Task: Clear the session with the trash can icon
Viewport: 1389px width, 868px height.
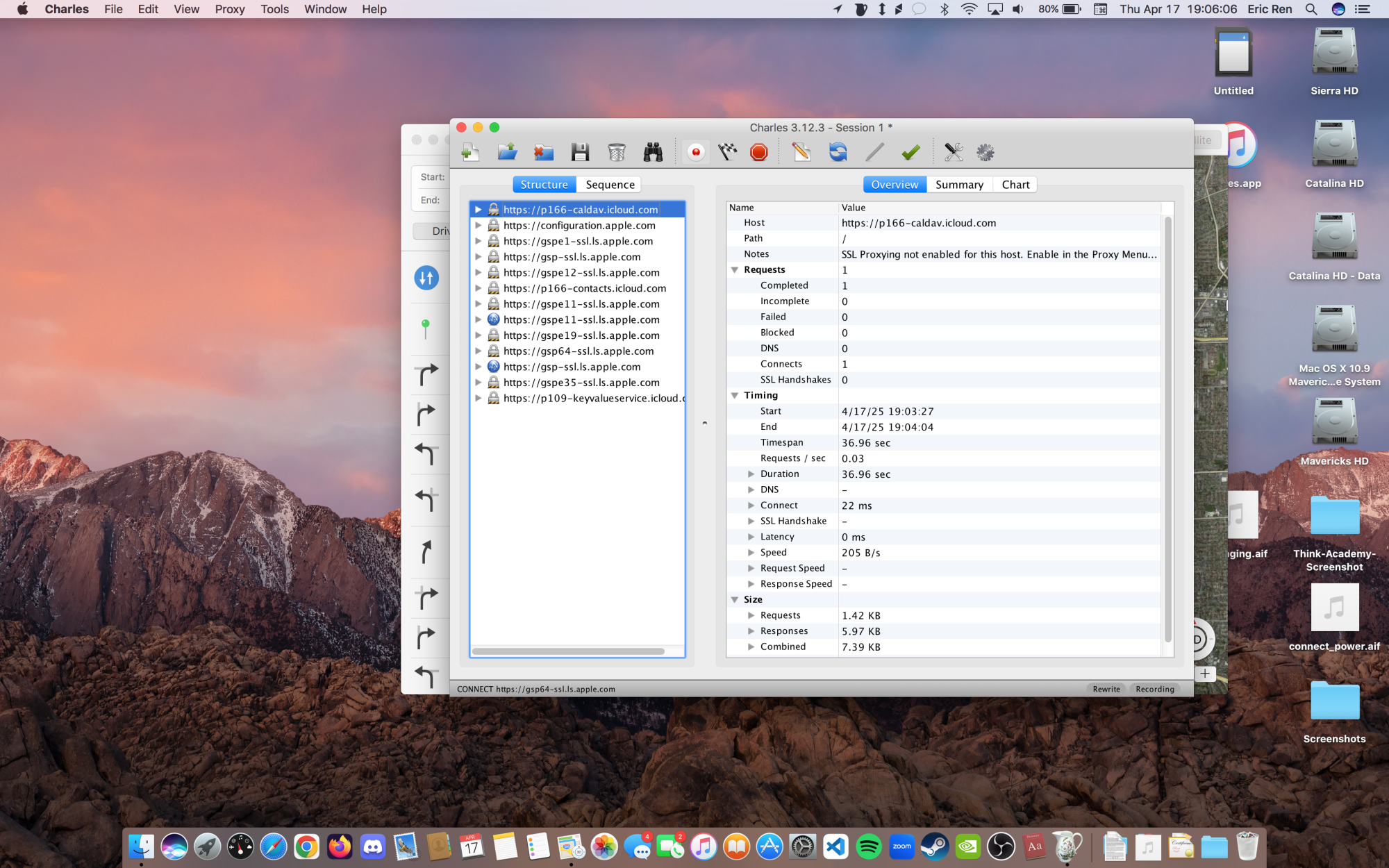Action: pyautogui.click(x=616, y=152)
